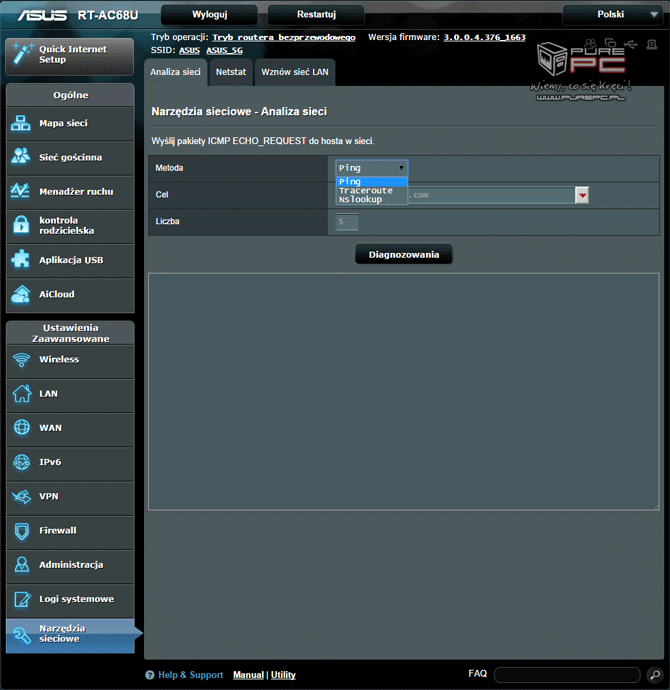Click the FAQ search magnifier icon
Screen dimensions: 670x690
(x=655, y=675)
